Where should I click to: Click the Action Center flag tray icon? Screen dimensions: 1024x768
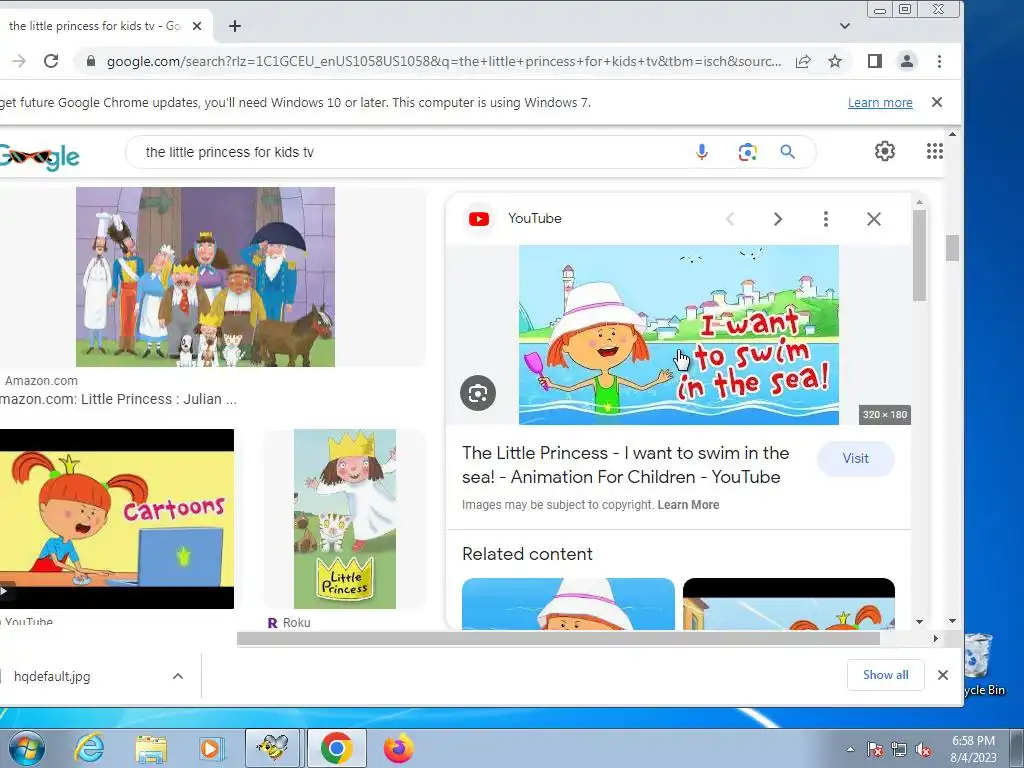pos(874,750)
